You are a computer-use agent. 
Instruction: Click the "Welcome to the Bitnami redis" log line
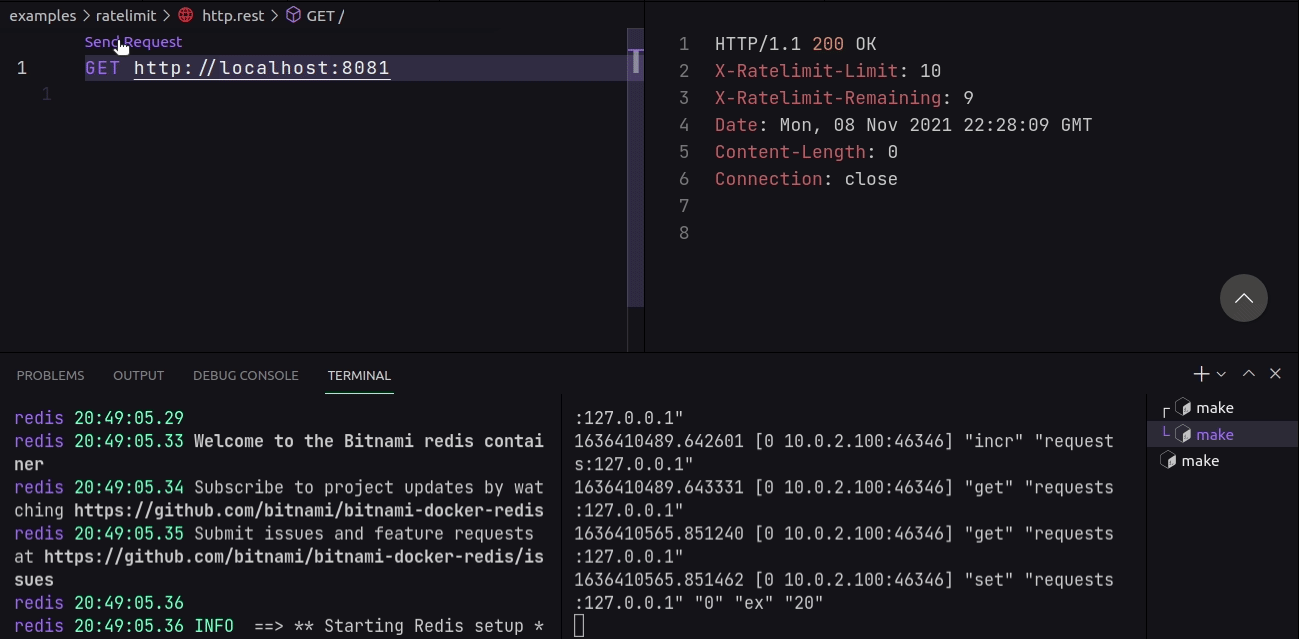click(279, 452)
